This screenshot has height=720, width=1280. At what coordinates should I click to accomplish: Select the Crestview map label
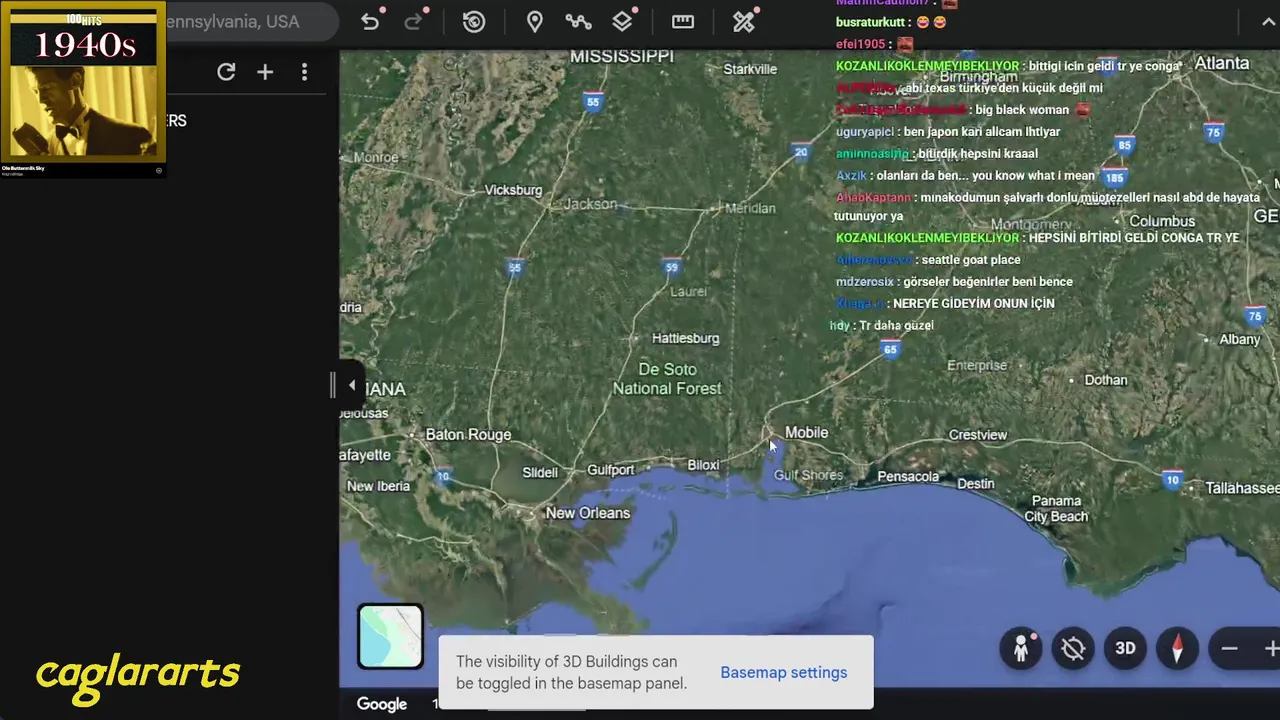tap(978, 435)
